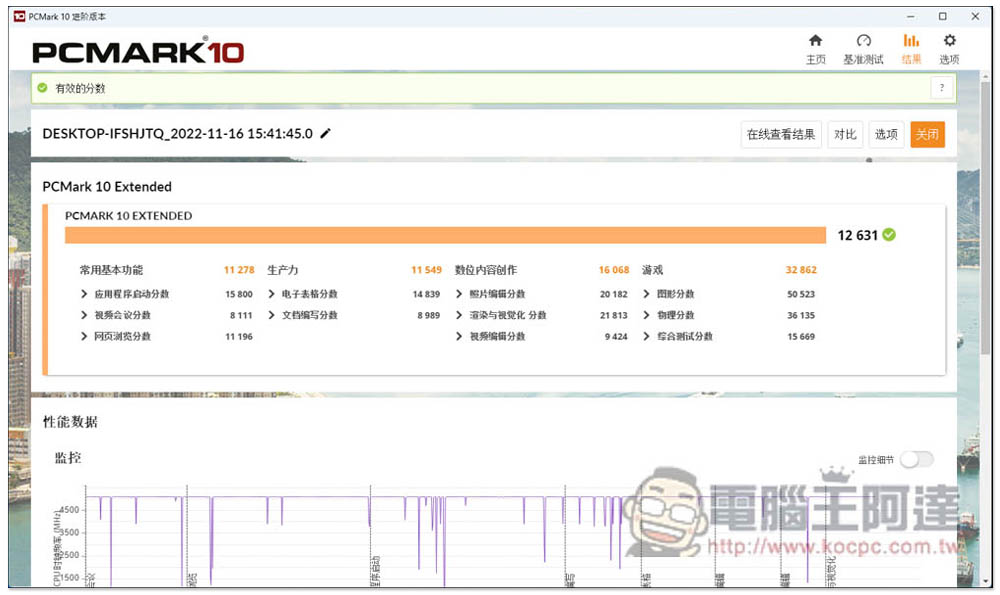Click the 监控 subheading
Viewport: 1000px width, 595px height.
[x=68, y=458]
